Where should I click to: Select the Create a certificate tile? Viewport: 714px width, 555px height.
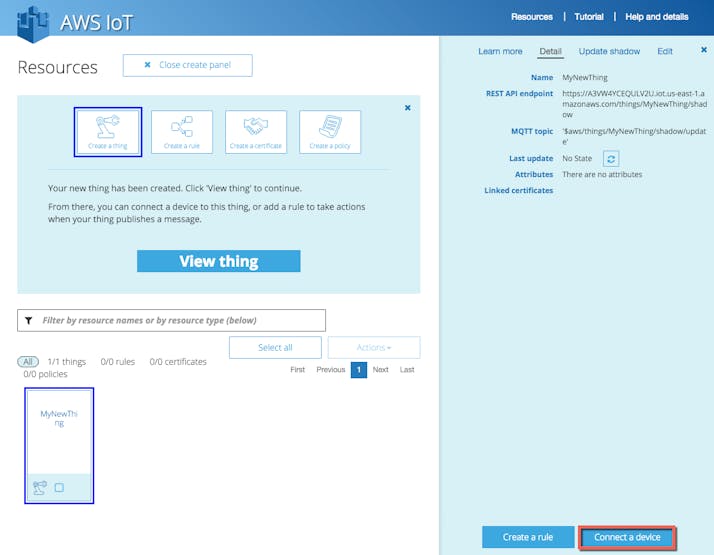(256, 132)
